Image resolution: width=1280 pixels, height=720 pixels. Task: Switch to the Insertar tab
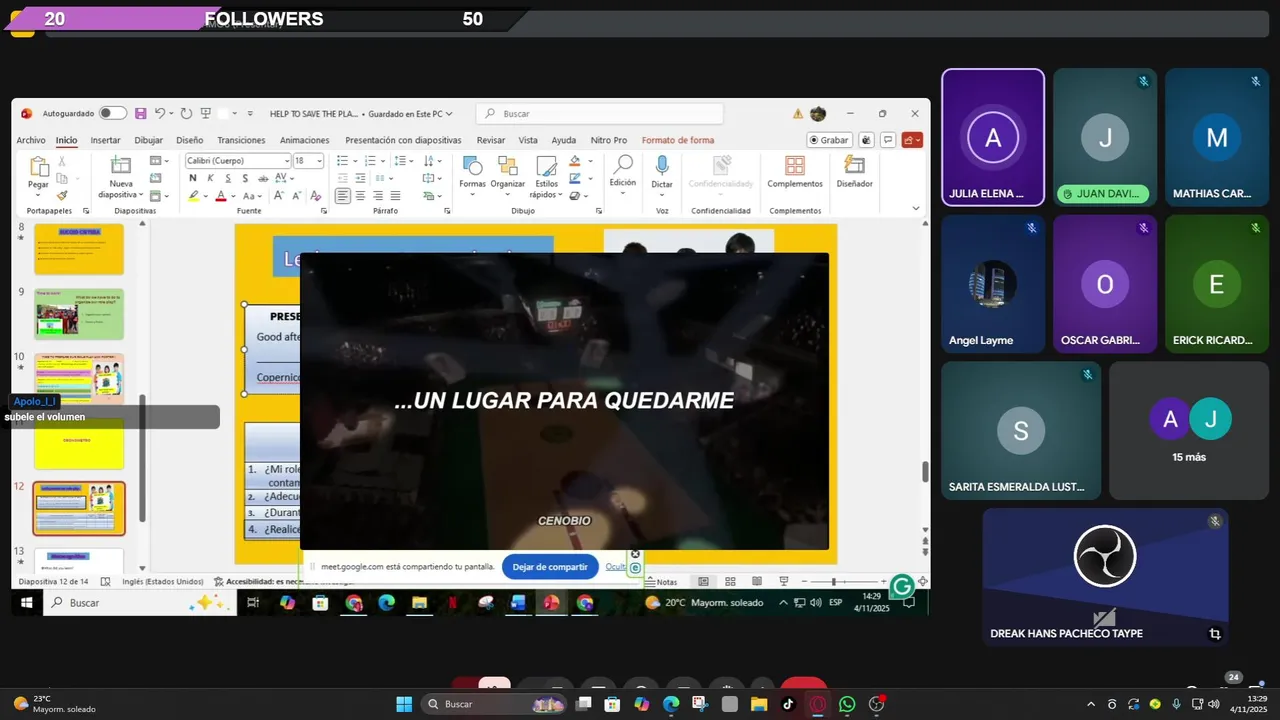(105, 140)
